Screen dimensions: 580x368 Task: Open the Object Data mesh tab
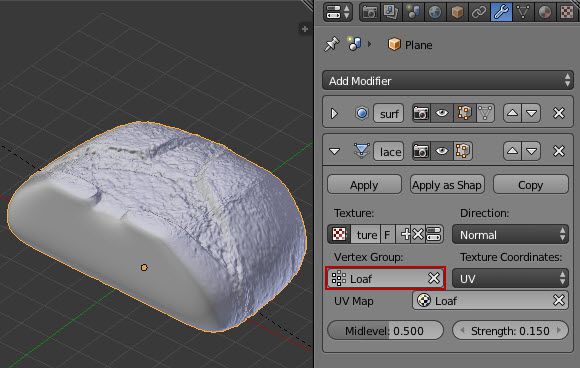523,12
